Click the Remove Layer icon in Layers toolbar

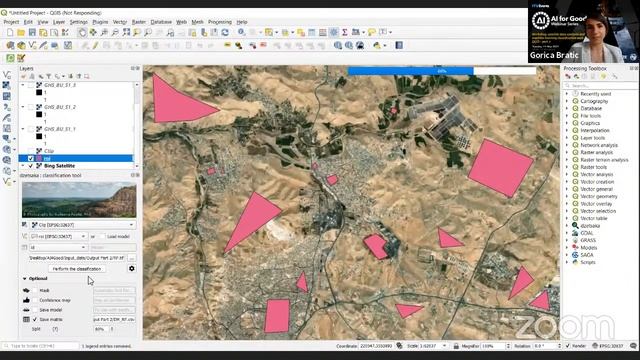click(x=87, y=76)
